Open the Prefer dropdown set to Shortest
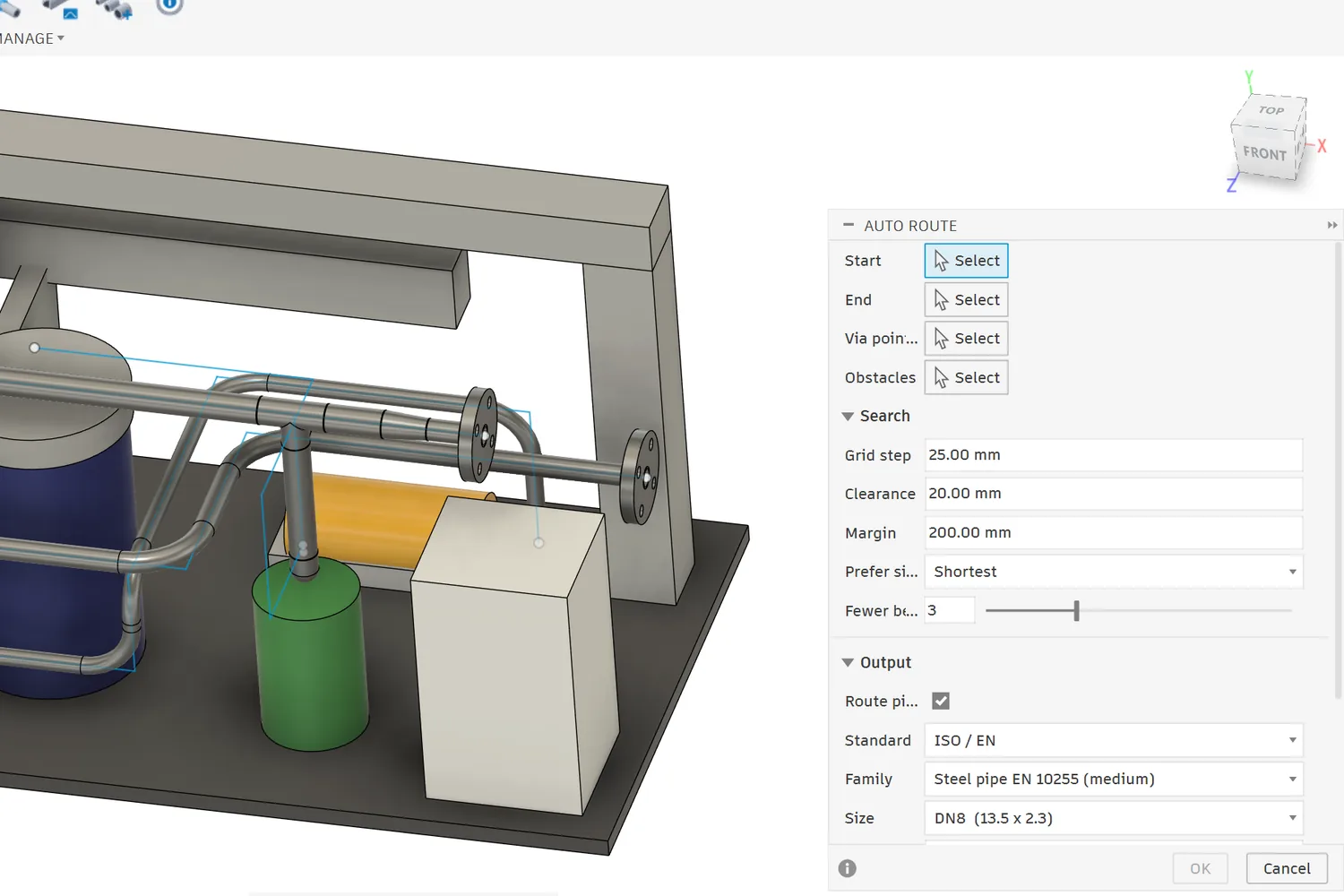The height and width of the screenshot is (896, 1344). point(1114,572)
